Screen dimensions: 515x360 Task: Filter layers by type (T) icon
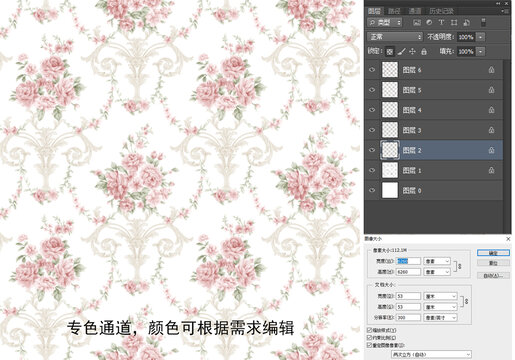point(441,23)
